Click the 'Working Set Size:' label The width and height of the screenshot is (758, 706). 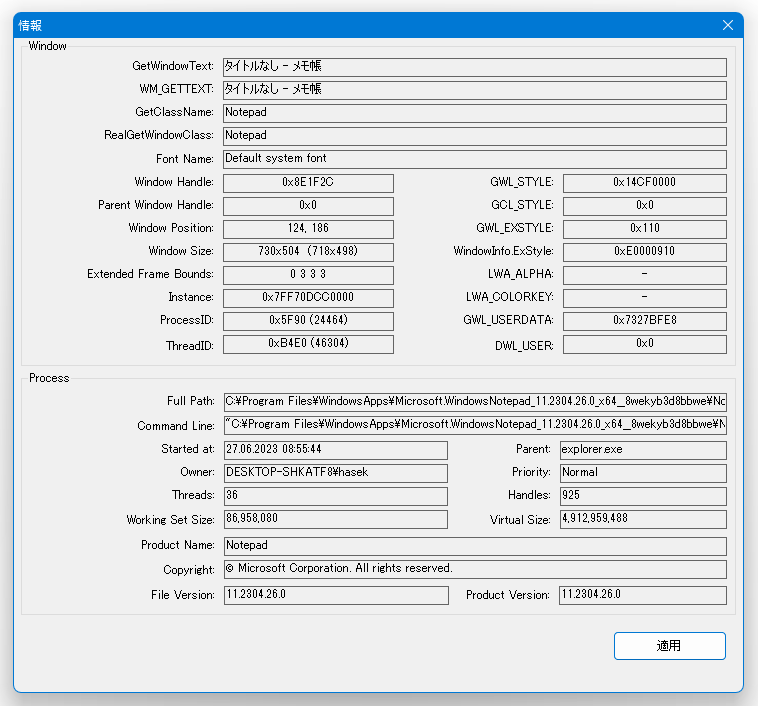171,520
